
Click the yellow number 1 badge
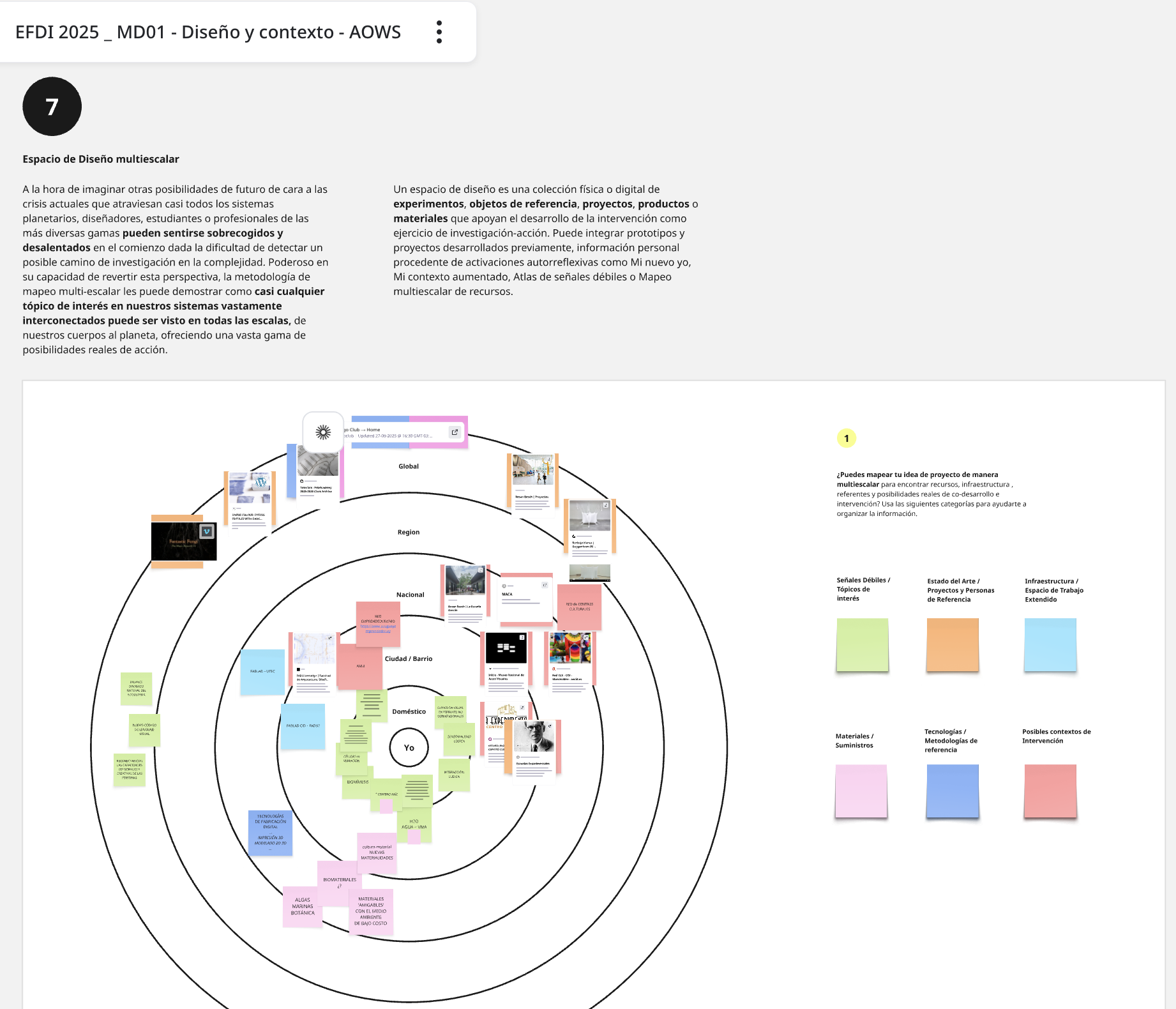point(847,438)
